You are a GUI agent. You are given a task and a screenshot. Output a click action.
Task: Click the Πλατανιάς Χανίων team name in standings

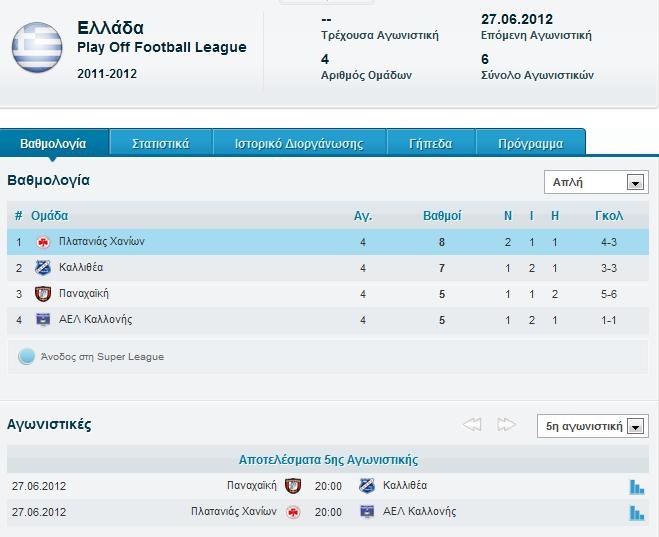(102, 242)
